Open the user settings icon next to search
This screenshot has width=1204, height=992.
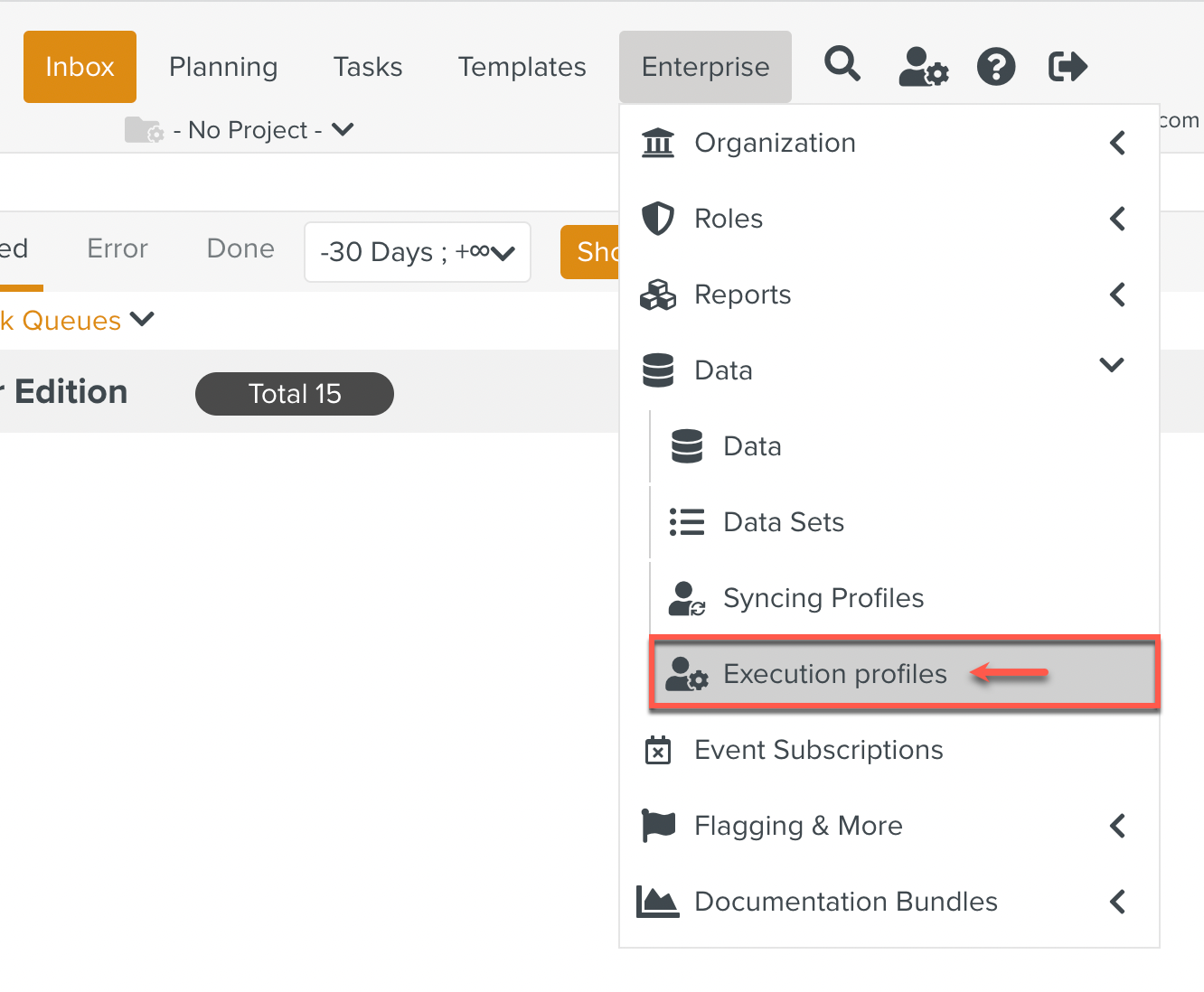point(923,66)
